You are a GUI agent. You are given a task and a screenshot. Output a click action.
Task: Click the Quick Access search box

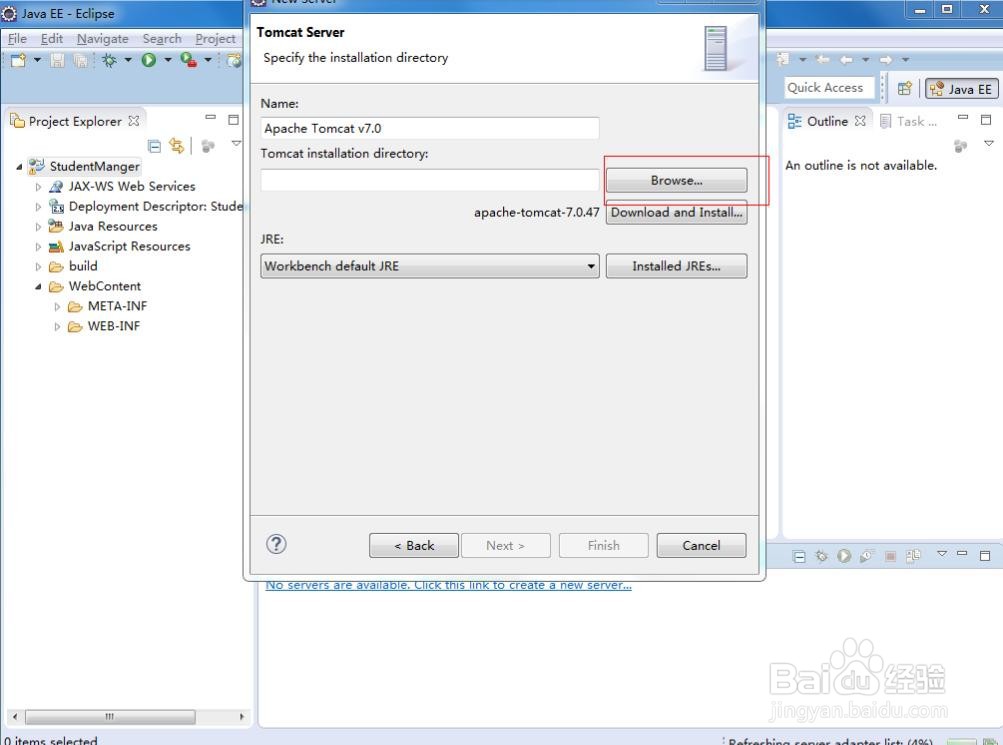(x=829, y=88)
